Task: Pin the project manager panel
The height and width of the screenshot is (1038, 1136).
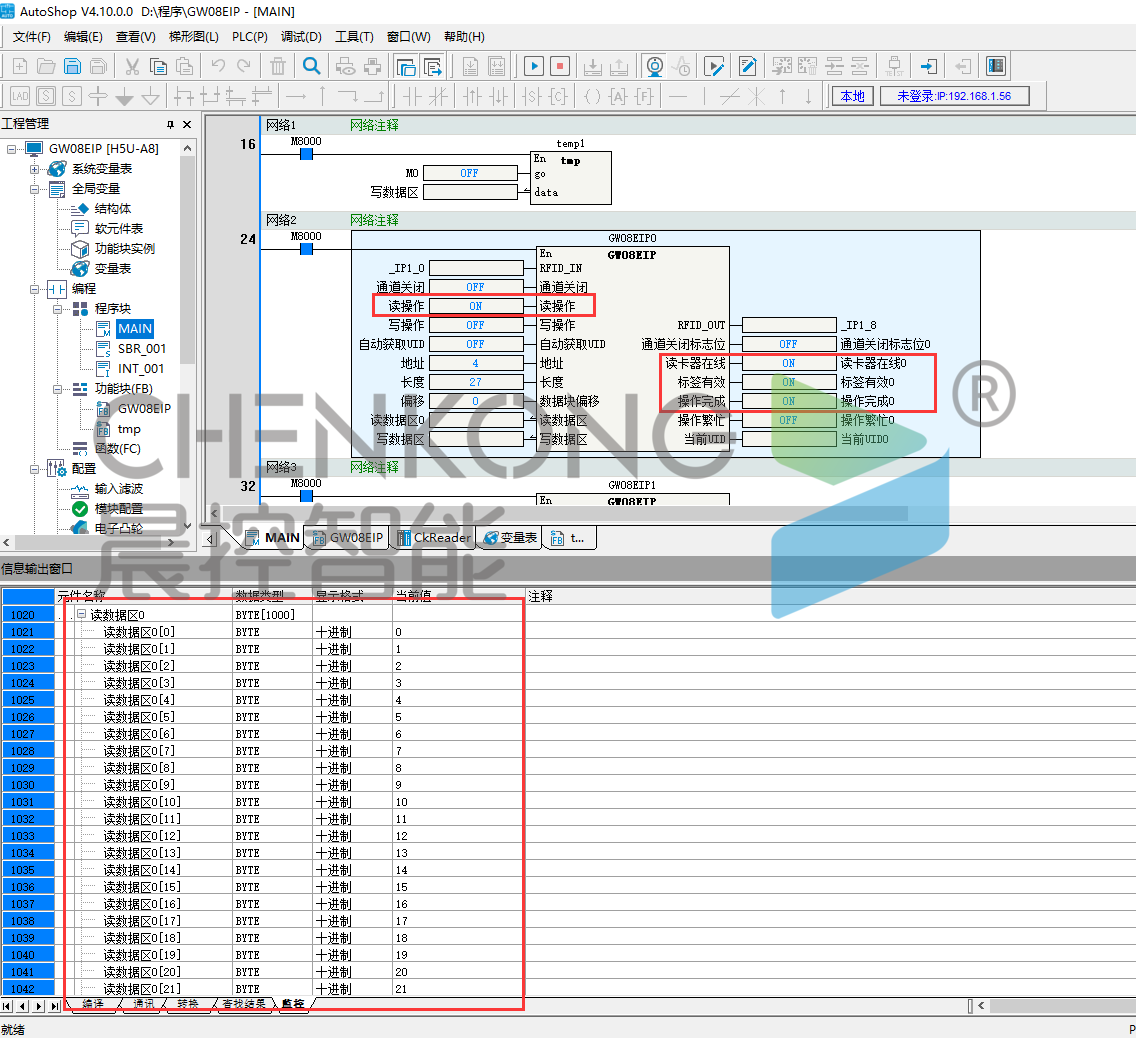Action: 170,125
